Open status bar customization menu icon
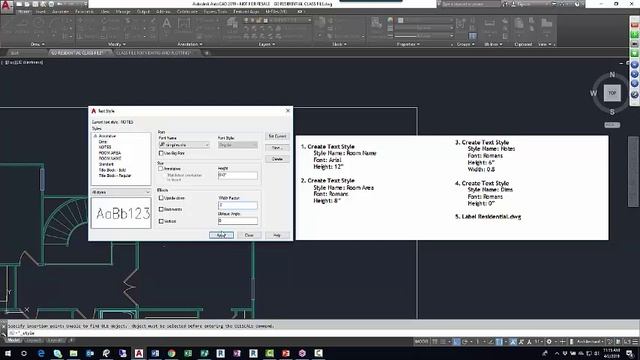The image size is (640, 360). click(x=636, y=341)
